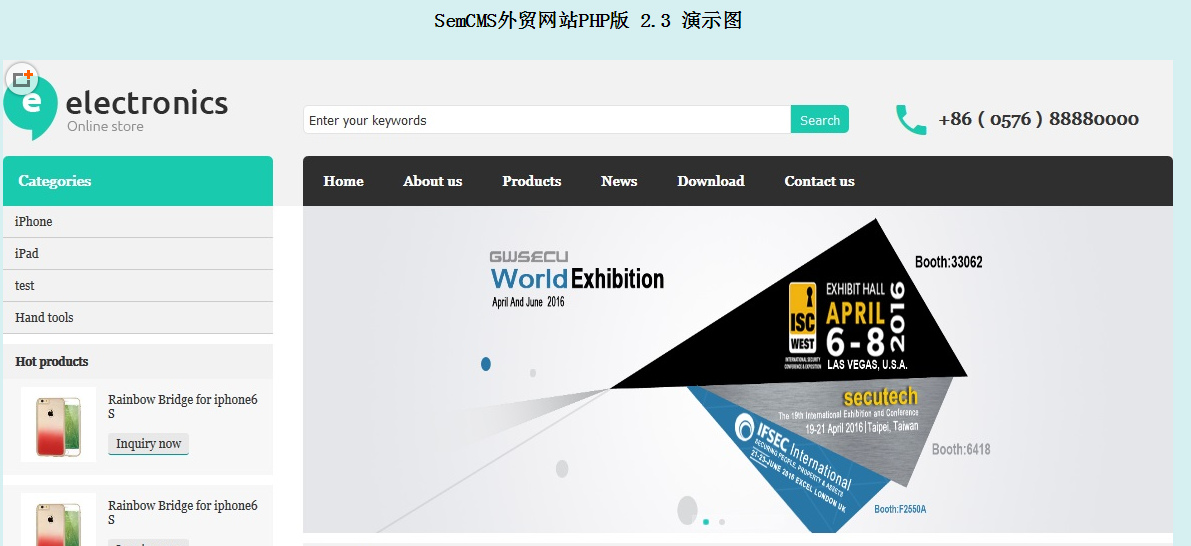
Task: Open the Home menu item
Action: (x=343, y=181)
